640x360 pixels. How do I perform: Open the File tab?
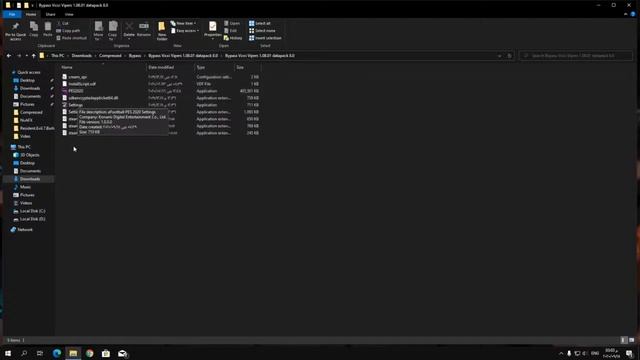(x=12, y=14)
